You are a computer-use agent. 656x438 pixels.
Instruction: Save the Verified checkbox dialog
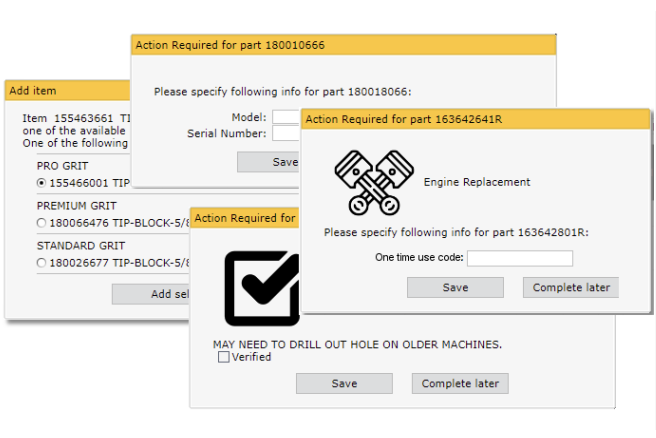[x=344, y=384]
